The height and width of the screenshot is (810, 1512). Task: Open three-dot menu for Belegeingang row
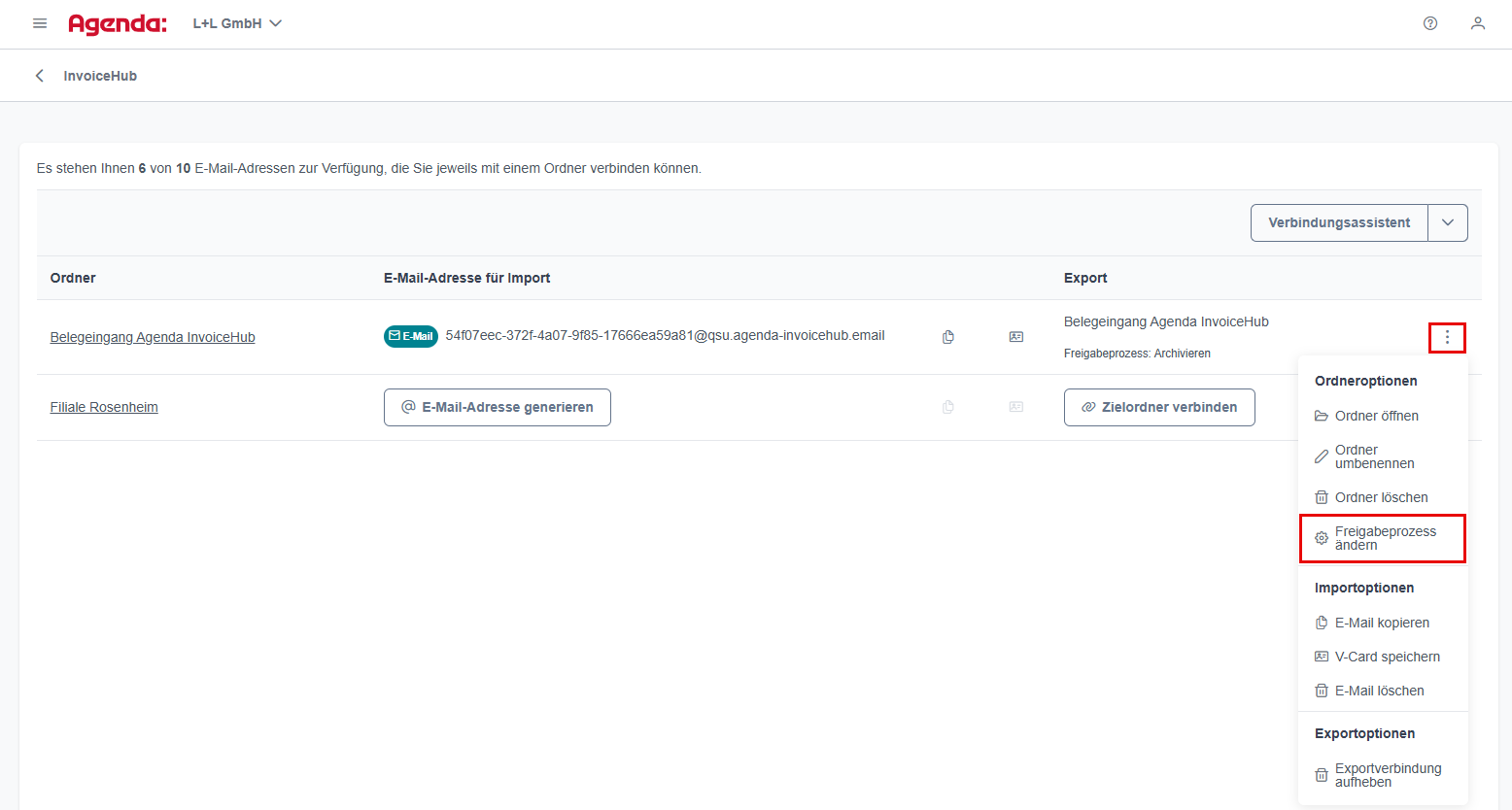point(1447,337)
